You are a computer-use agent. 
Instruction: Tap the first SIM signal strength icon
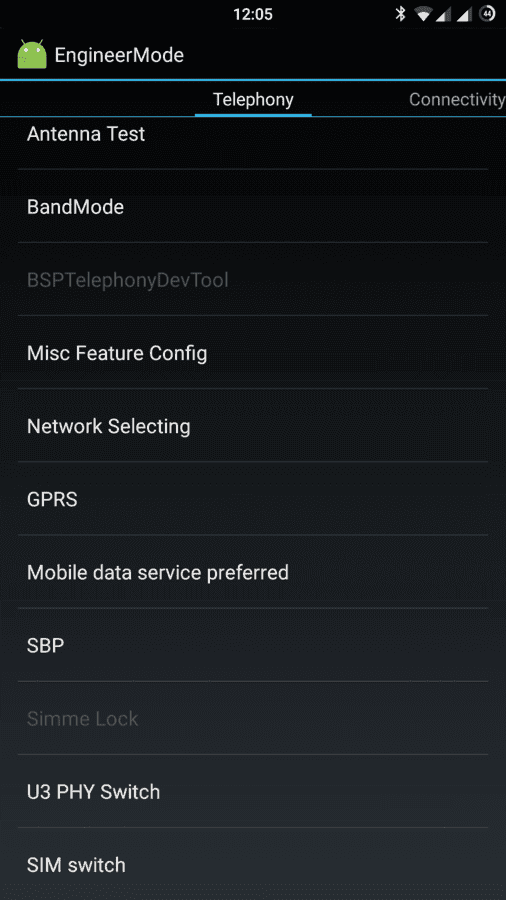[443, 14]
